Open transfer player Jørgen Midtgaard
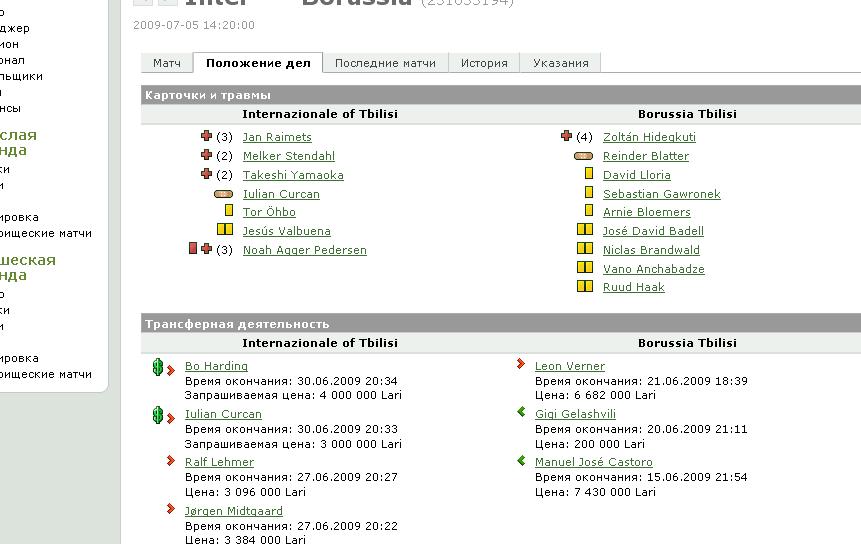The image size is (861, 544). (234, 511)
